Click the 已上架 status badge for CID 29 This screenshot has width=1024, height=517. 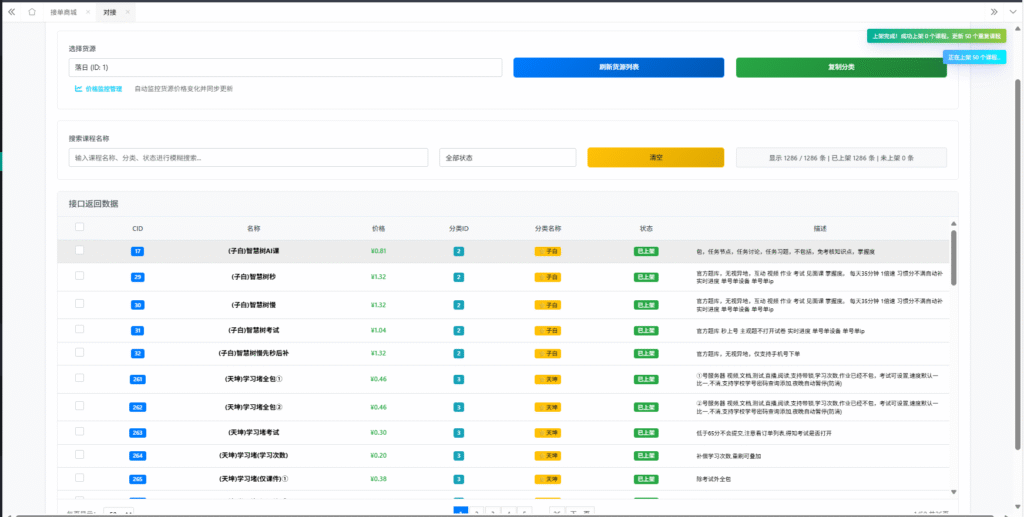(x=646, y=277)
